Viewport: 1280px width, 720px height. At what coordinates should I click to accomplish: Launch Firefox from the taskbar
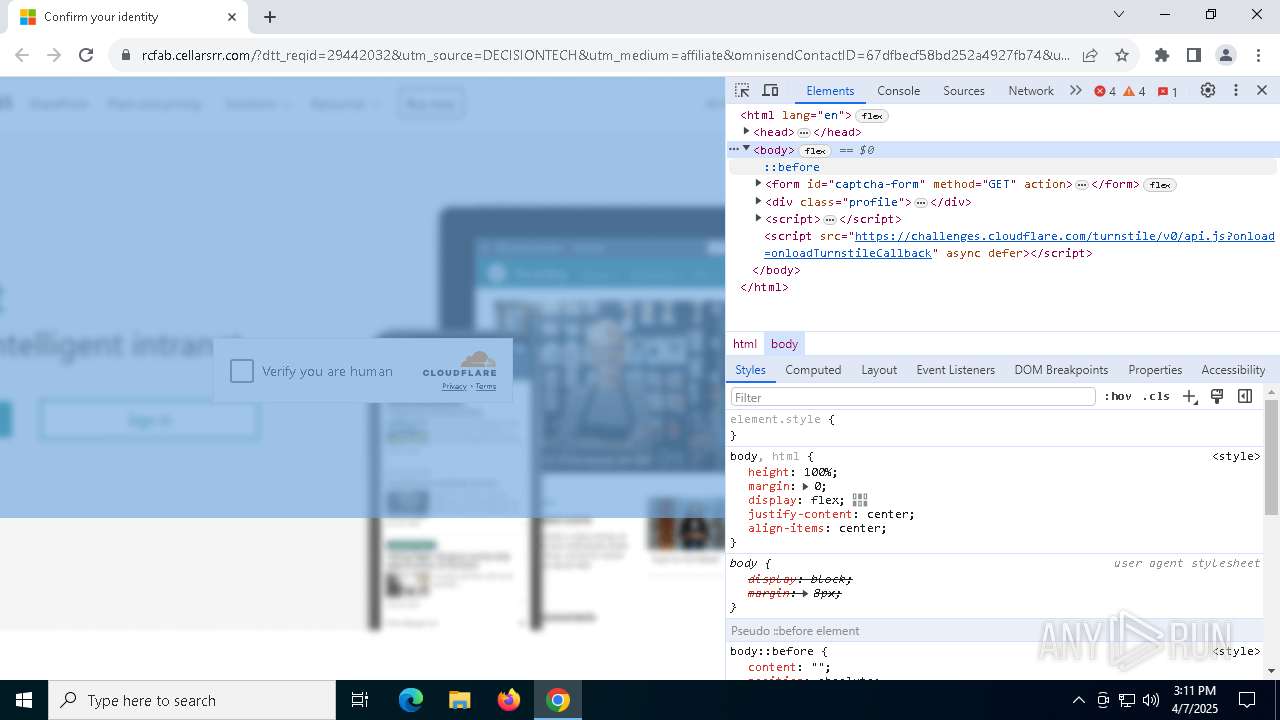click(508, 700)
